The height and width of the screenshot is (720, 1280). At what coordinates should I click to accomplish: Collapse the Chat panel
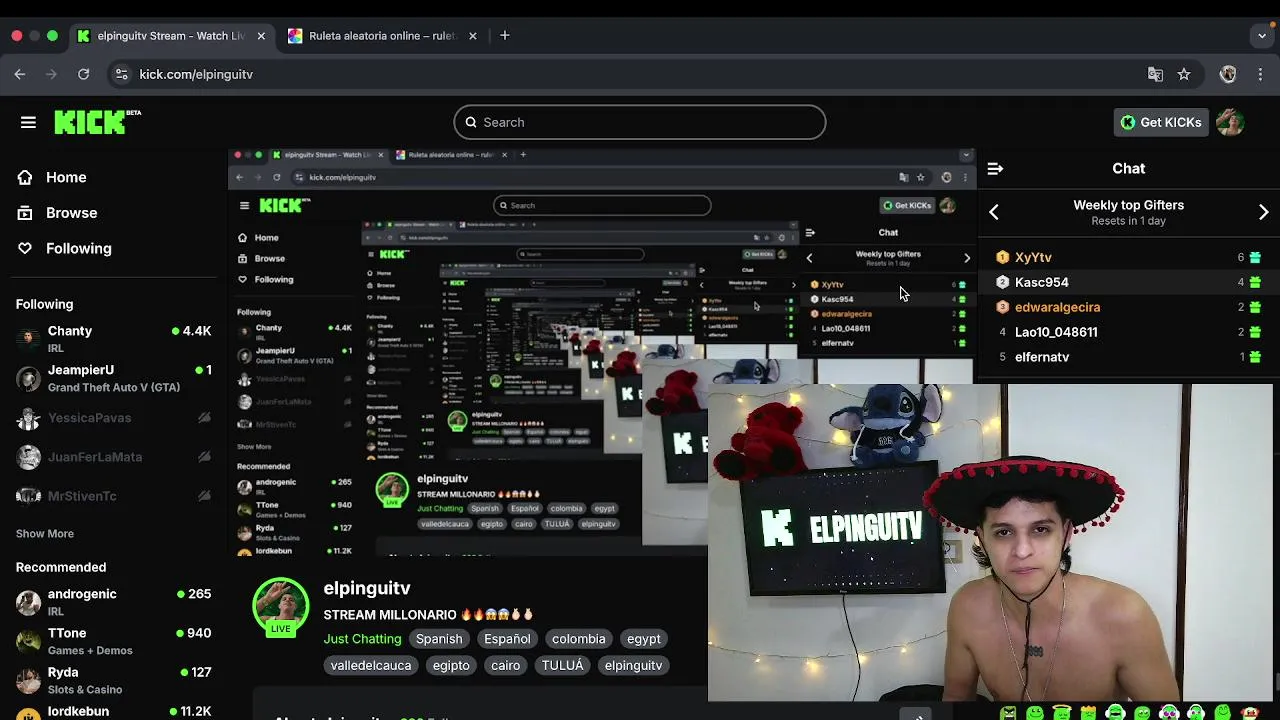995,169
